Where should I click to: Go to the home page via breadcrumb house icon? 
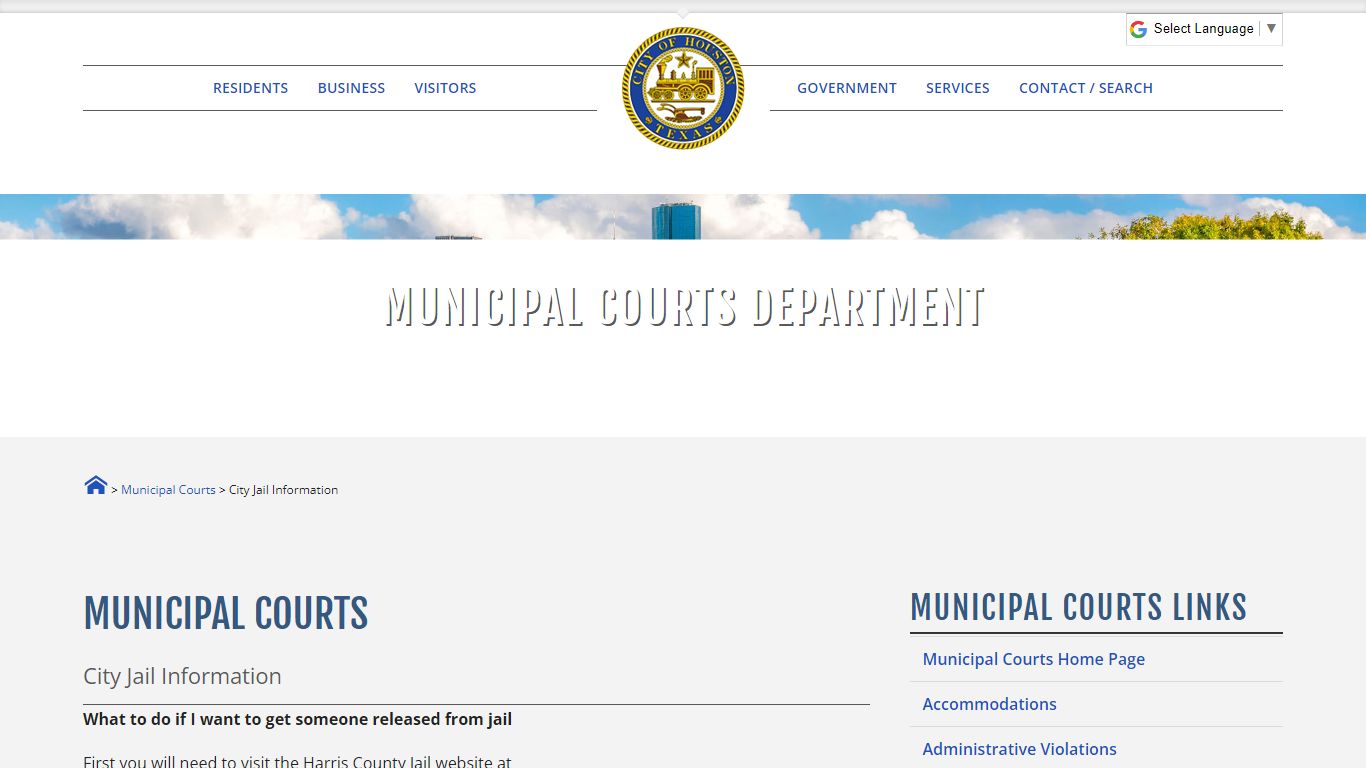pos(96,486)
